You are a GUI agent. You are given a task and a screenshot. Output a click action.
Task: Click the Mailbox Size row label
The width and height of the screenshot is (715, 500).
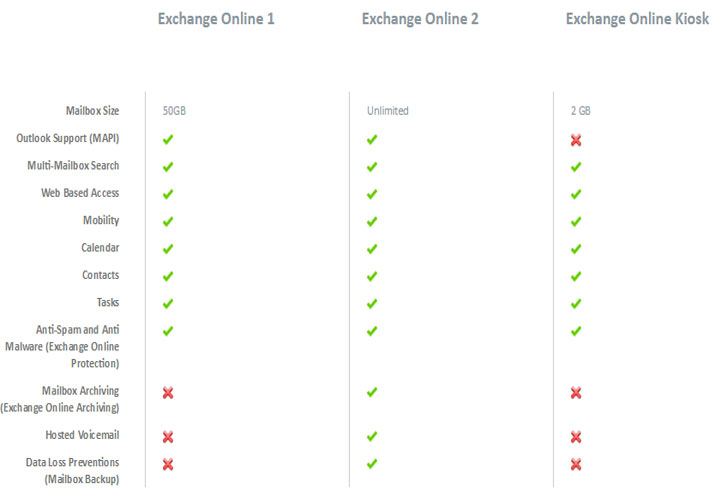pyautogui.click(x=92, y=111)
